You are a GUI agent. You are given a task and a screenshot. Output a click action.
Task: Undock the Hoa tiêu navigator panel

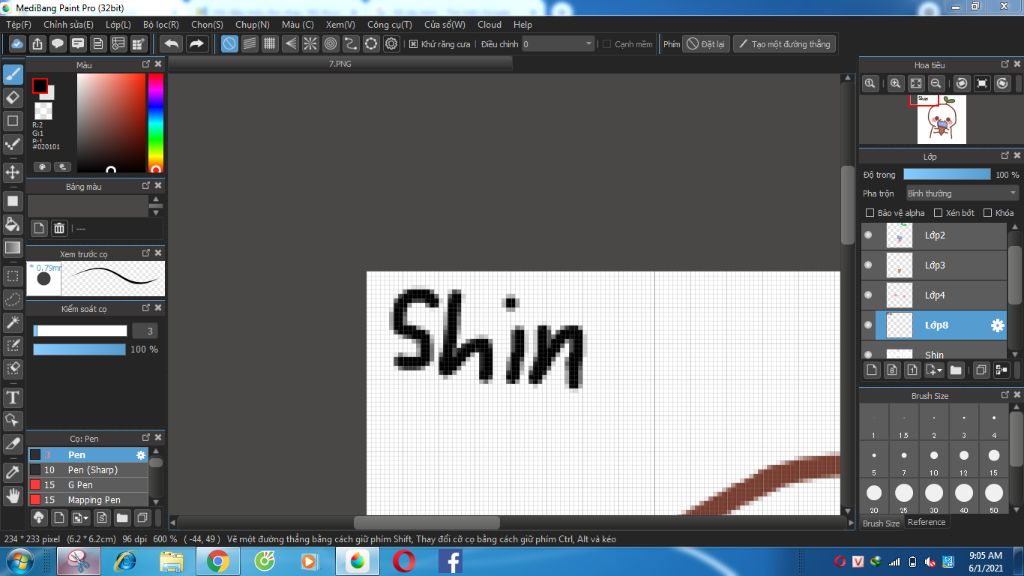click(1004, 64)
